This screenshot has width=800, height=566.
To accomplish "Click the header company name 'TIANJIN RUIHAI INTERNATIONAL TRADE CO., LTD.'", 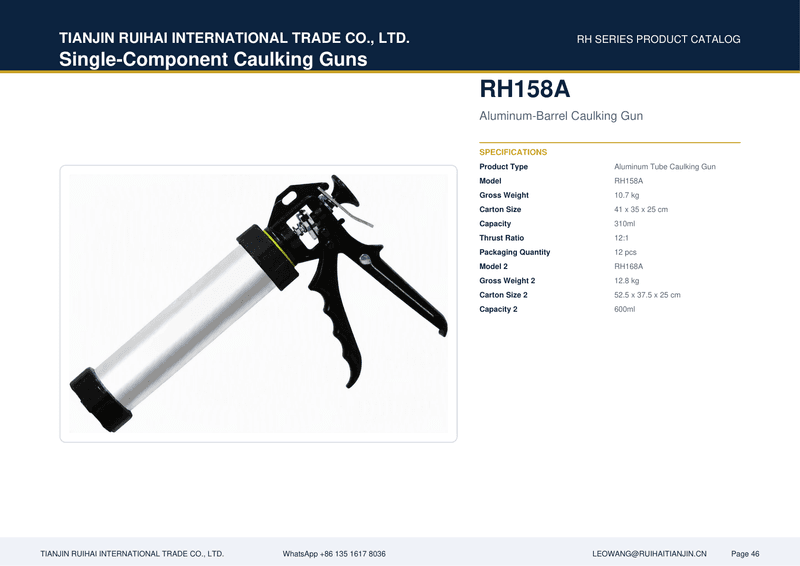I will [x=234, y=38].
